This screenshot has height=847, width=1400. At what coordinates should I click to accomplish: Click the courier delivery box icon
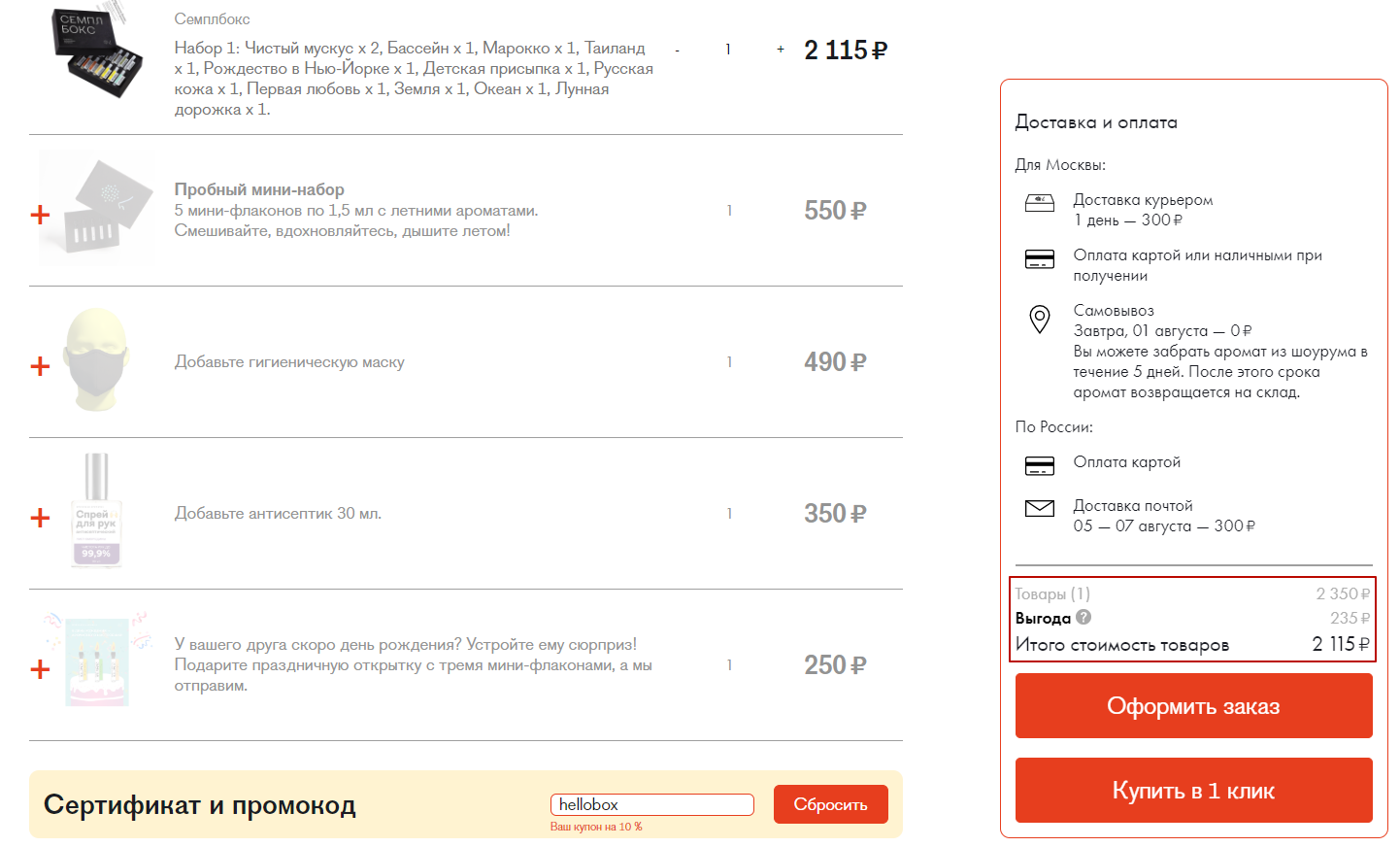tap(1040, 203)
